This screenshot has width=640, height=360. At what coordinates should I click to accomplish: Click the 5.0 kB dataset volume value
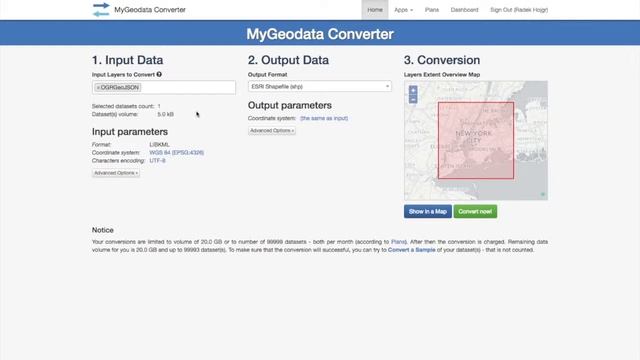point(165,114)
